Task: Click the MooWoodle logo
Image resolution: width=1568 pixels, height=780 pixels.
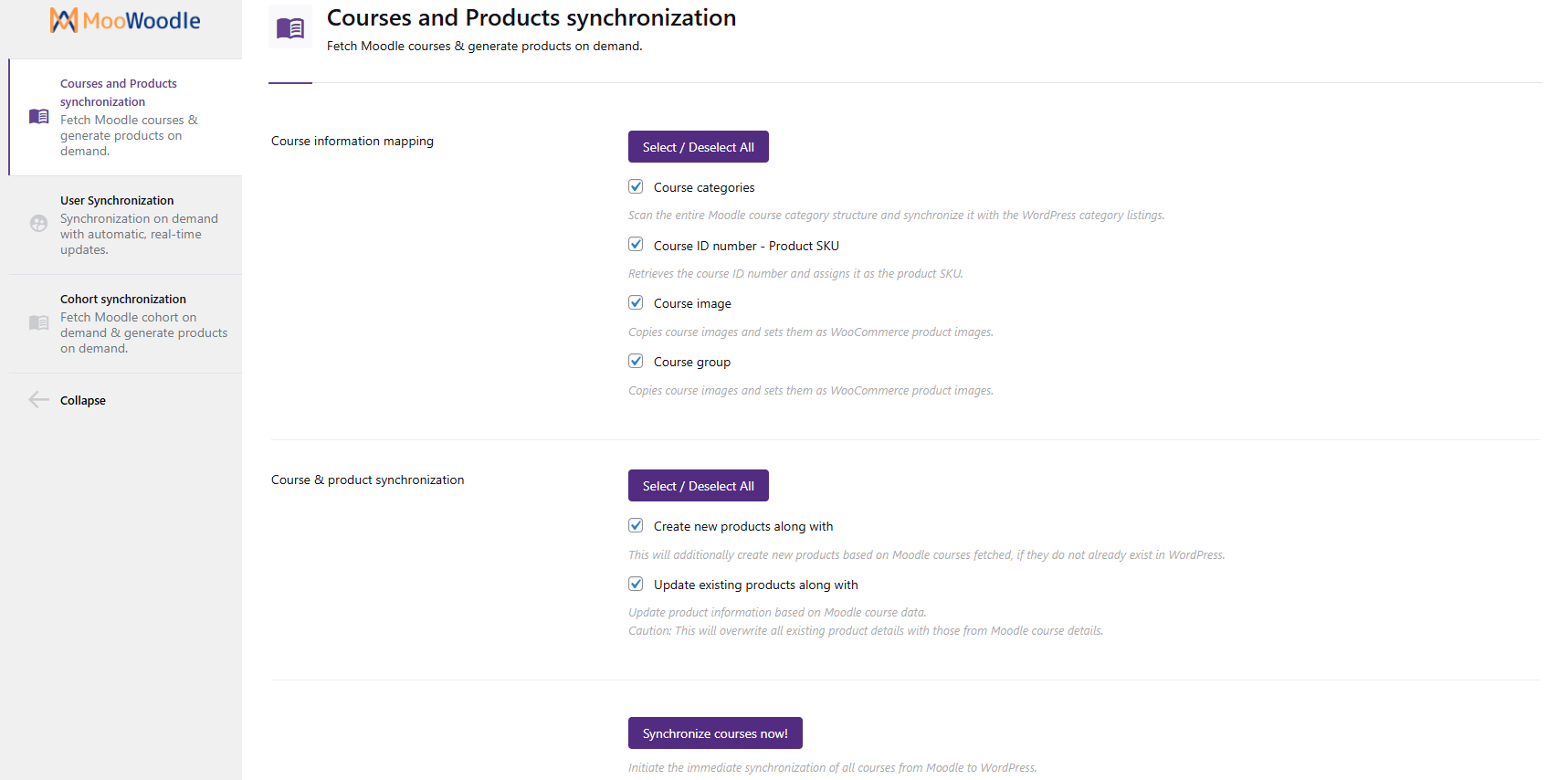Action: point(125,20)
